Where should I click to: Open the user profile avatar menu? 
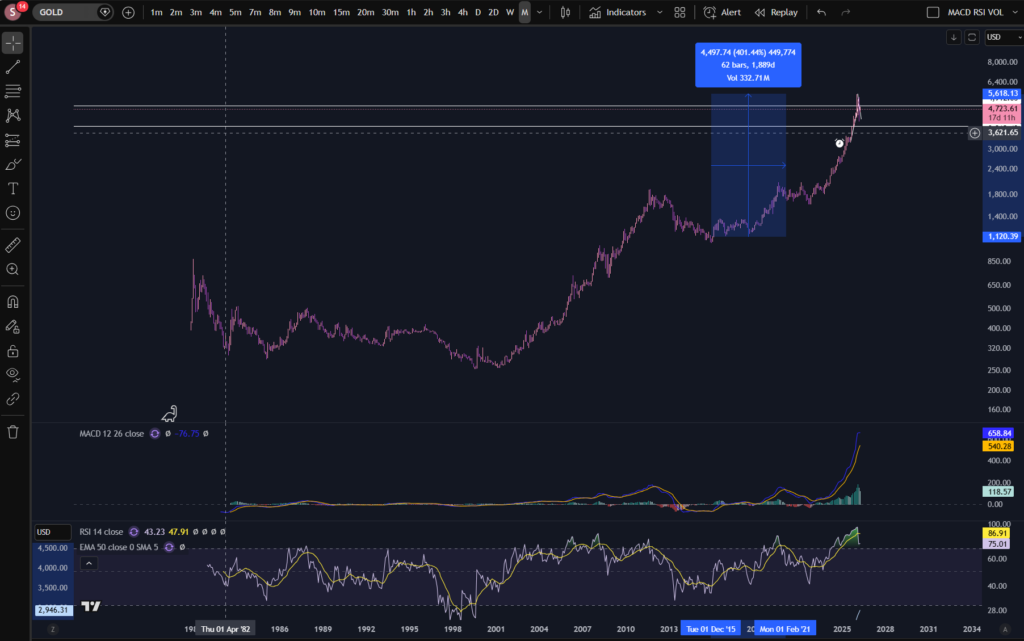point(13,12)
